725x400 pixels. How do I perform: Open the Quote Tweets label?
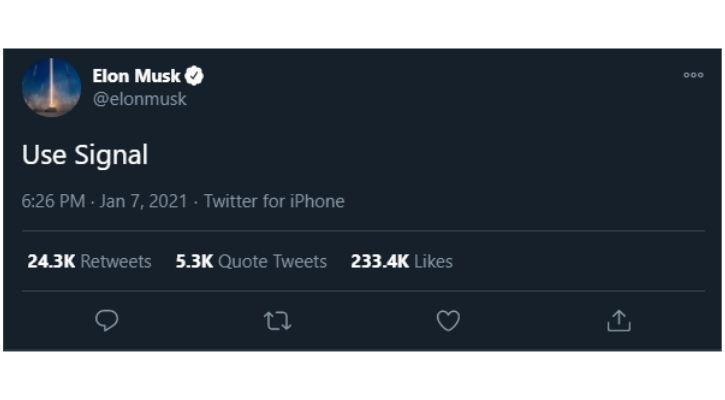point(272,261)
